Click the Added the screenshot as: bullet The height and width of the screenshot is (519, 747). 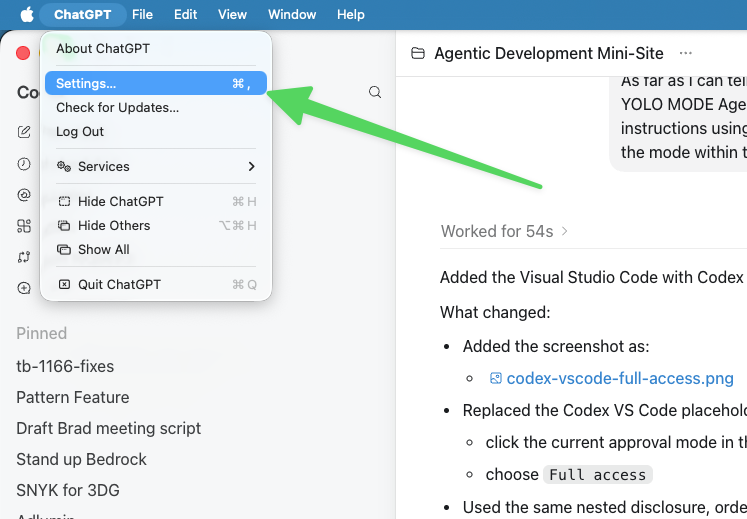(556, 346)
